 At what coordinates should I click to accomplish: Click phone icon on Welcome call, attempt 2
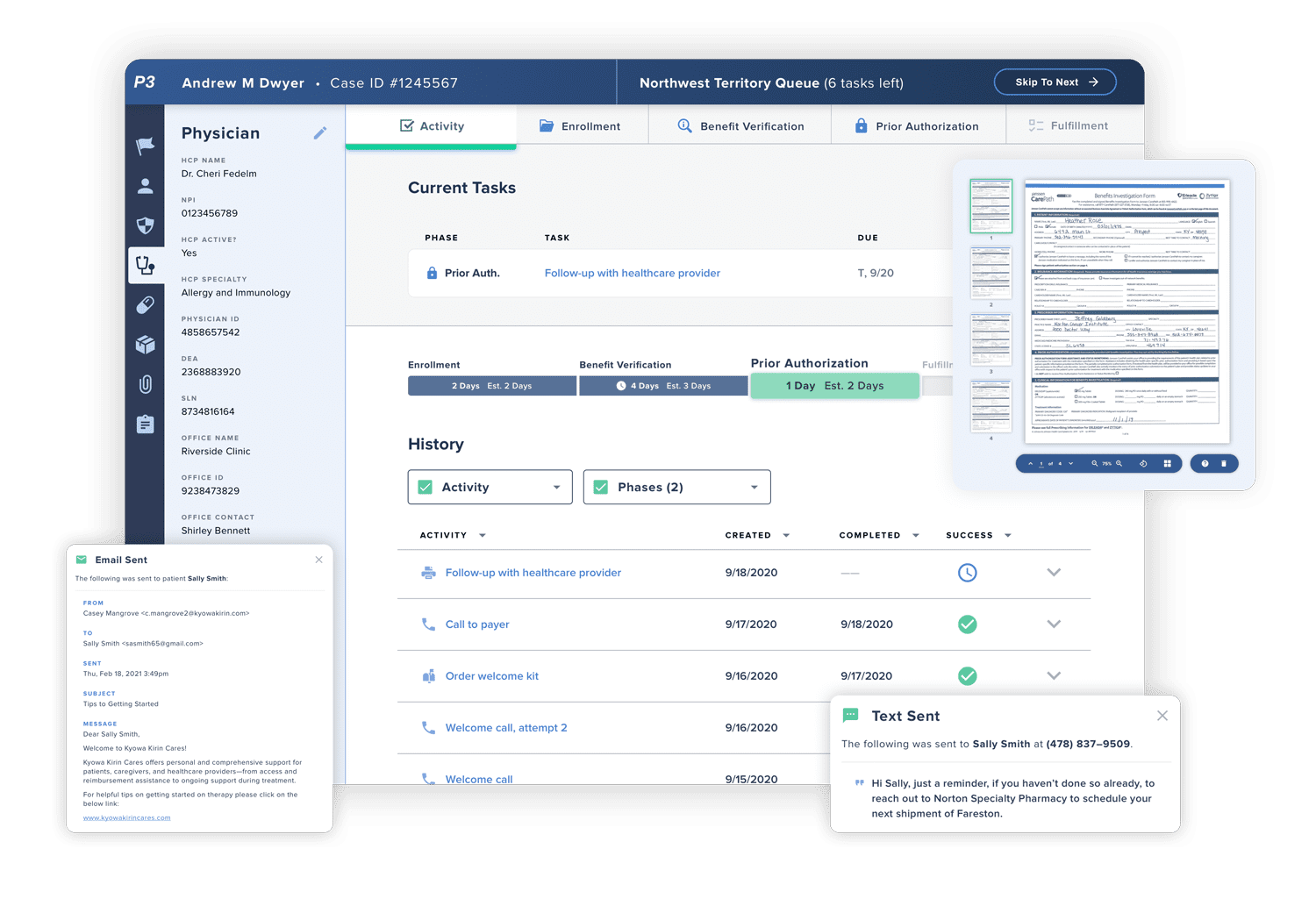click(x=428, y=728)
